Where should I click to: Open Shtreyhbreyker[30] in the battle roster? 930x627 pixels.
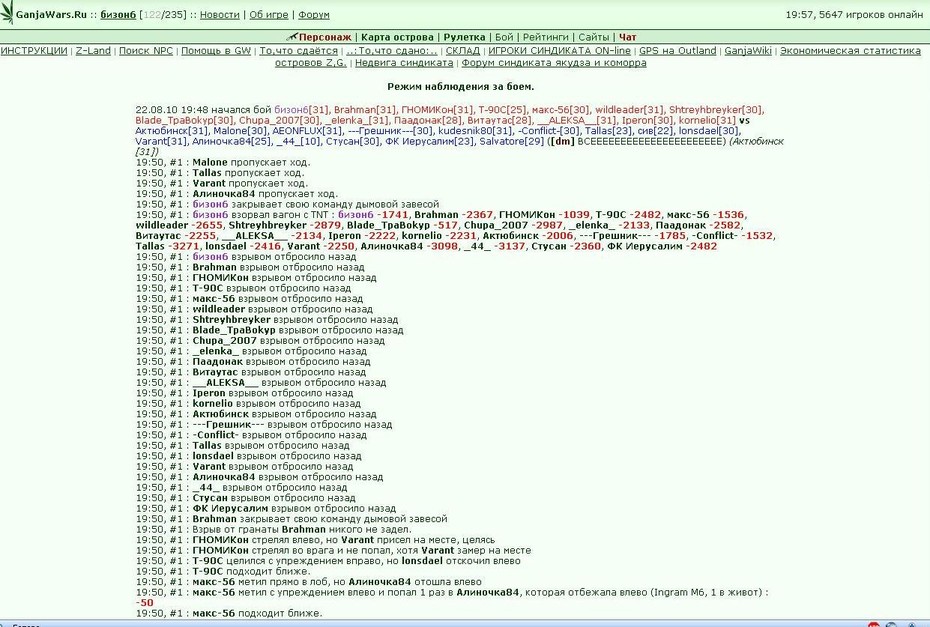tap(716, 110)
